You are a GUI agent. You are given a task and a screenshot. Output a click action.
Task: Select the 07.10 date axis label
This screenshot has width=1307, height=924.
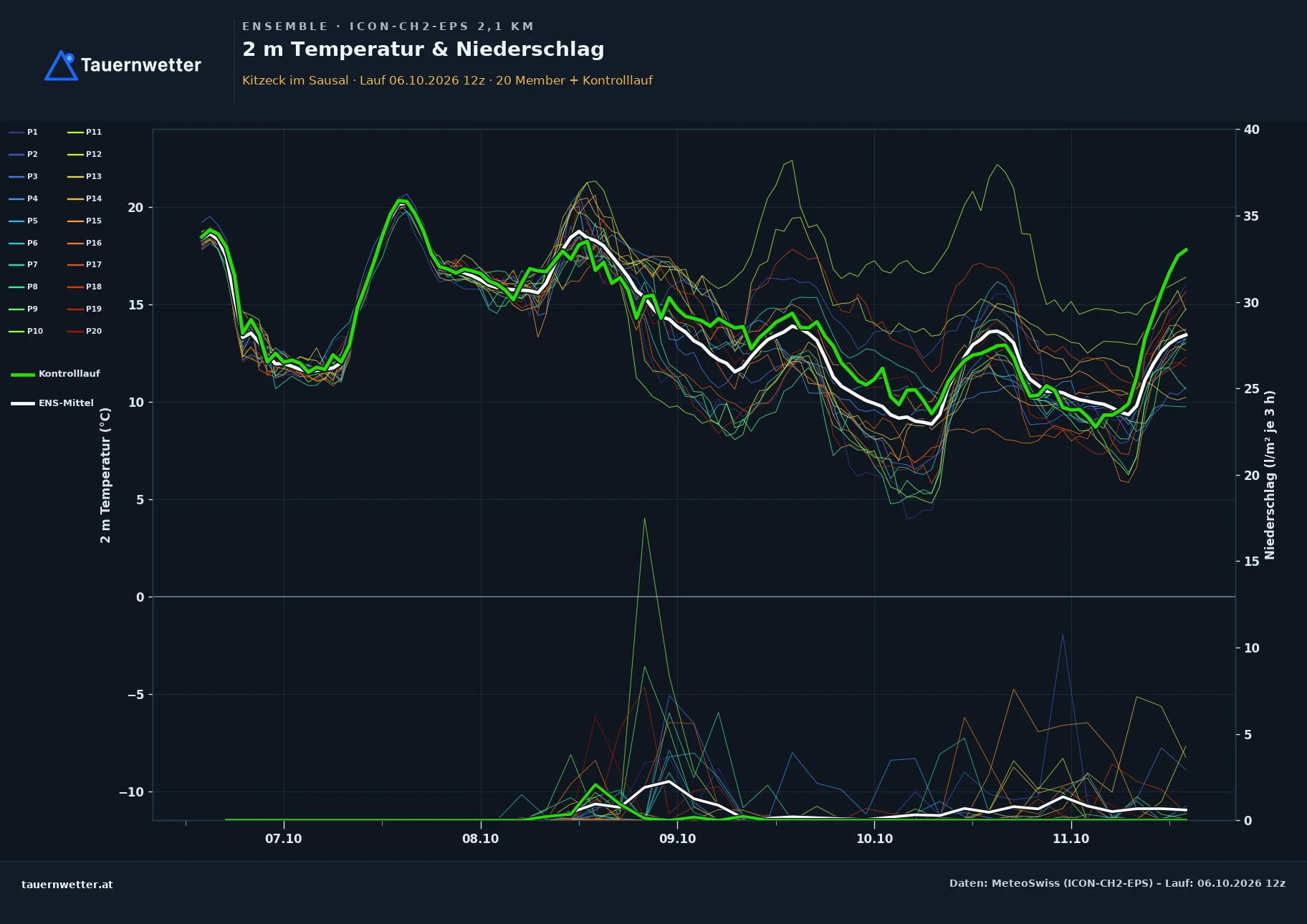[x=283, y=839]
